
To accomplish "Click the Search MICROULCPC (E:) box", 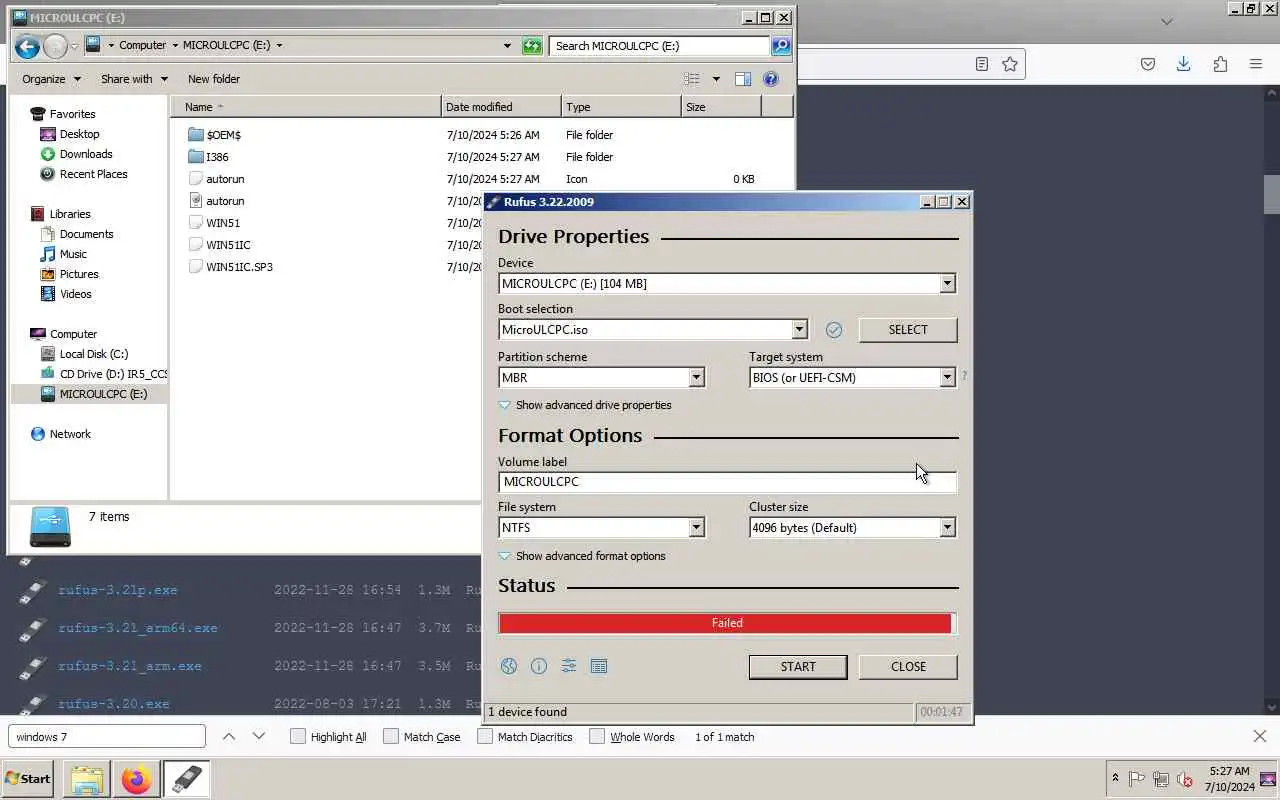I will (660, 46).
